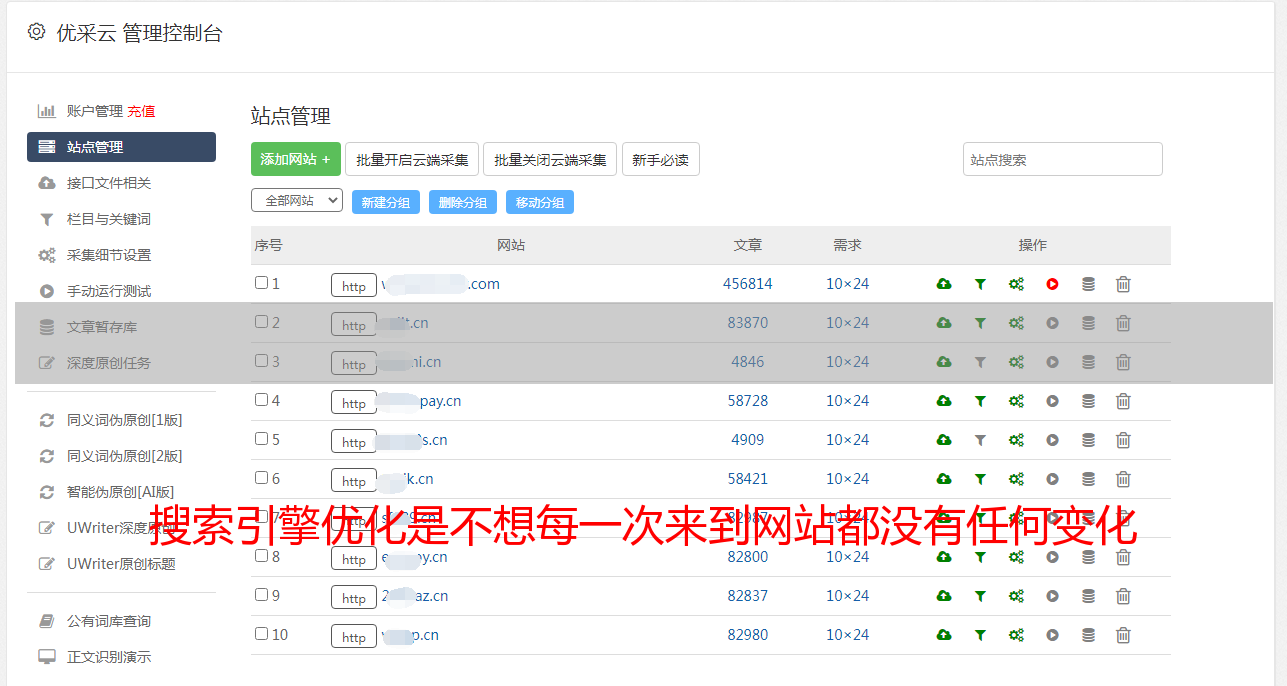Open 公有词库查询 in the sidebar
This screenshot has width=1287, height=686.
click(109, 621)
